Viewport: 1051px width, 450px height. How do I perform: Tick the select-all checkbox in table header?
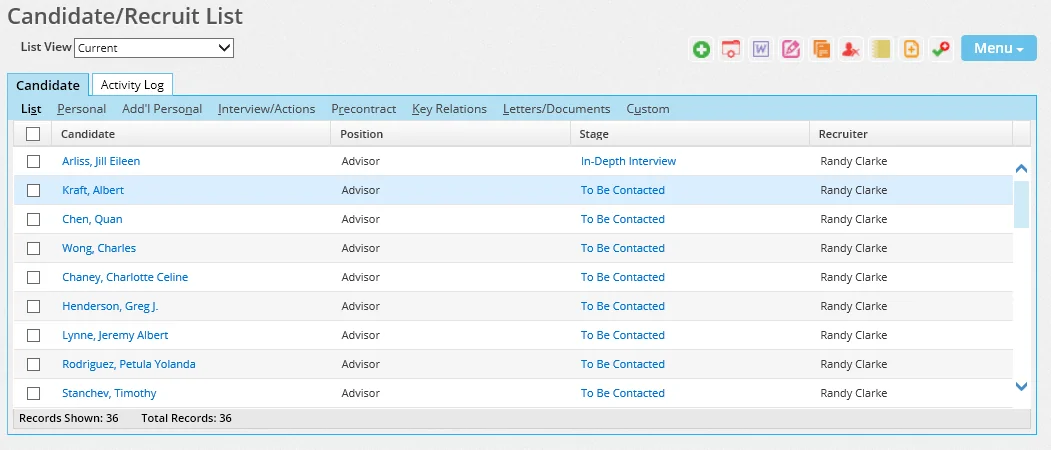click(x=33, y=134)
